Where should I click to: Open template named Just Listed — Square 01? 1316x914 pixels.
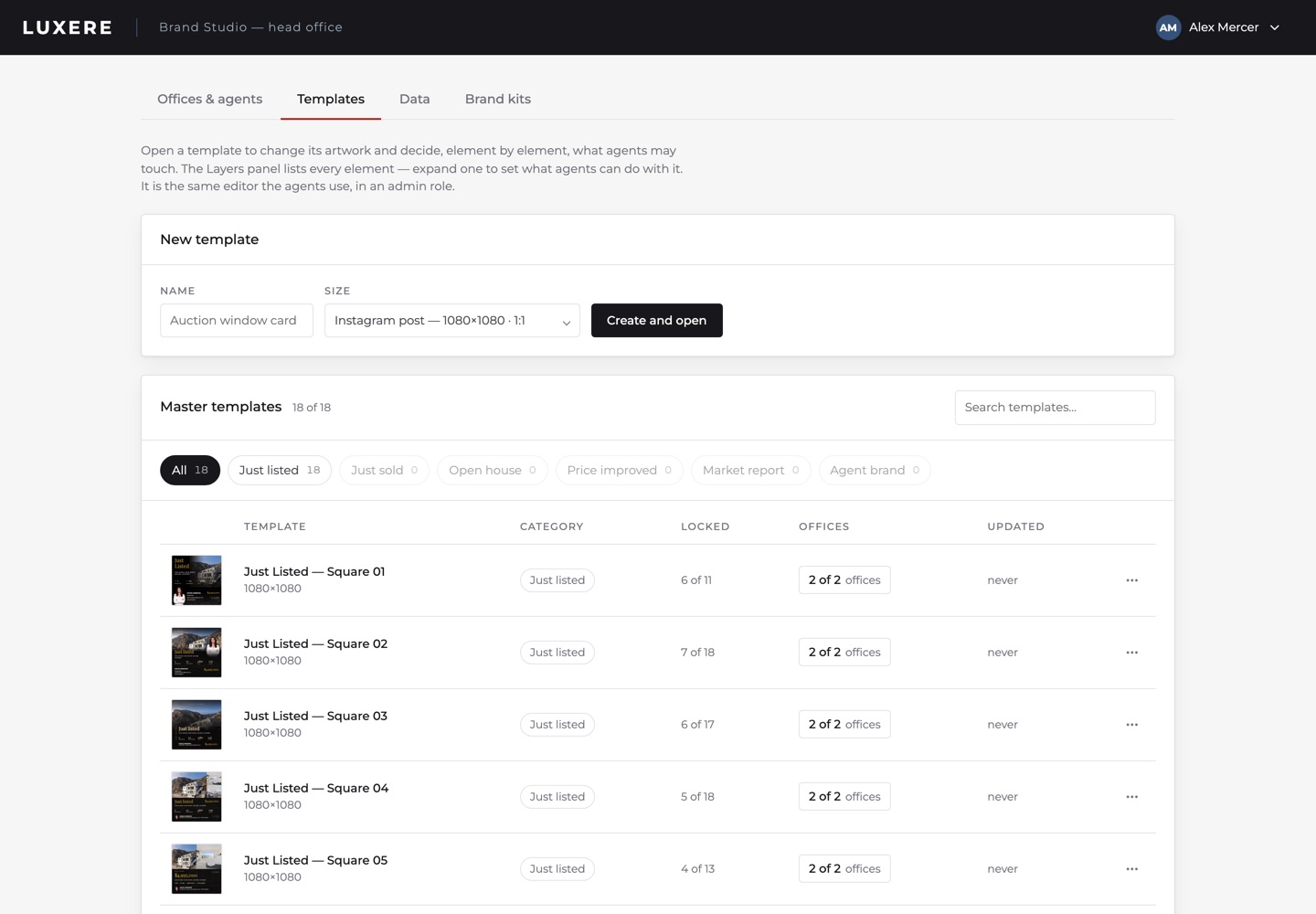click(314, 572)
